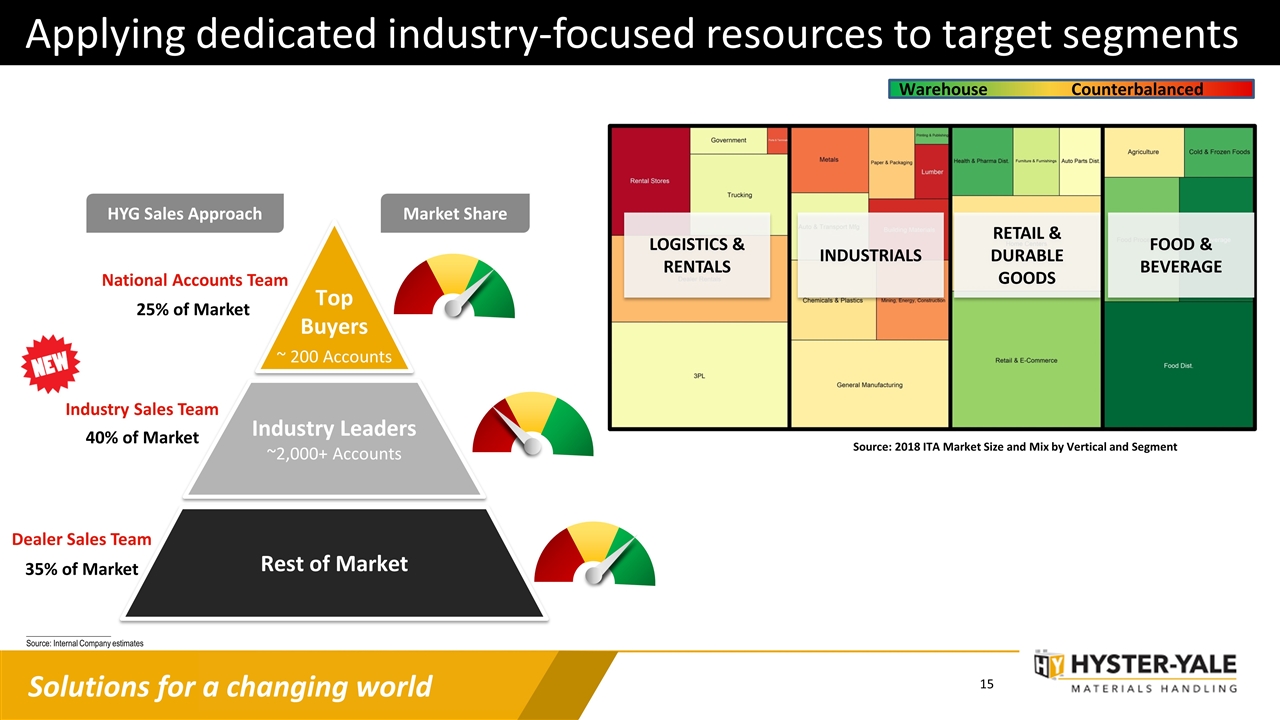
Task: Select the HYG Sales Approach label
Action: click(x=185, y=214)
